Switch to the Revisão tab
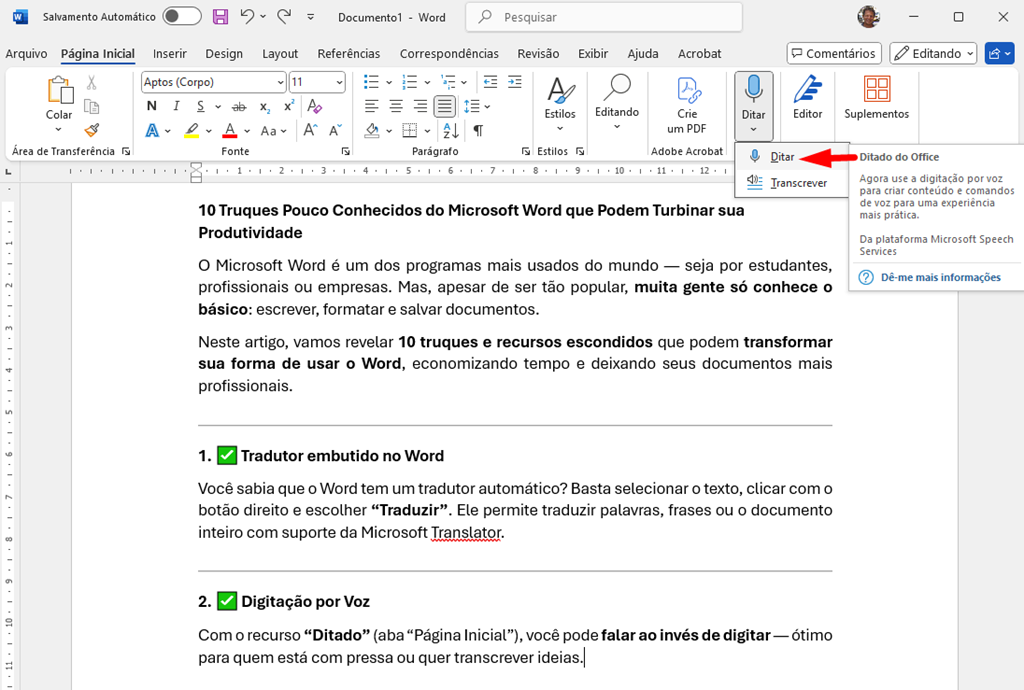This screenshot has width=1024, height=690. point(538,54)
